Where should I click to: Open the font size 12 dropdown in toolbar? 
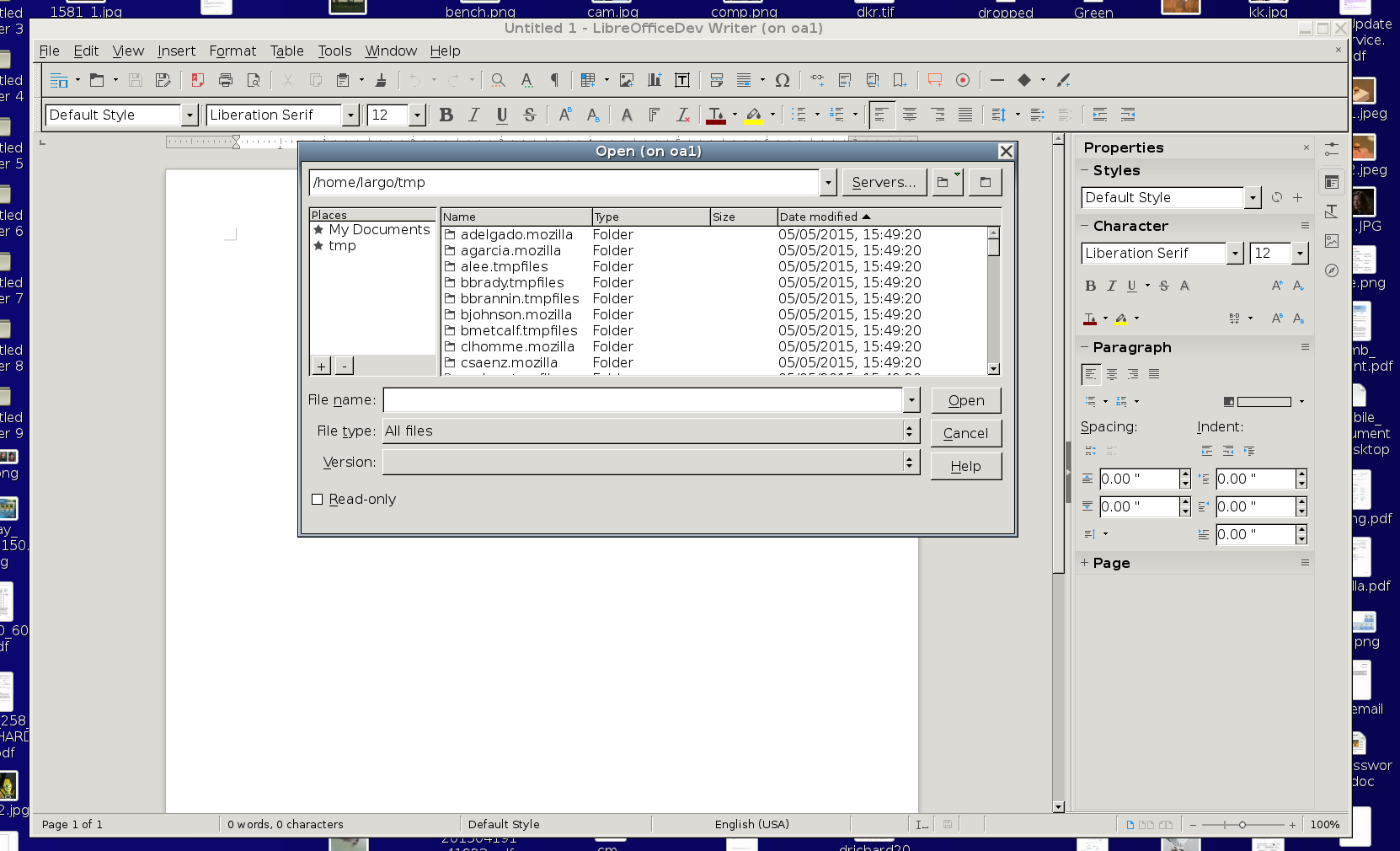tap(417, 115)
